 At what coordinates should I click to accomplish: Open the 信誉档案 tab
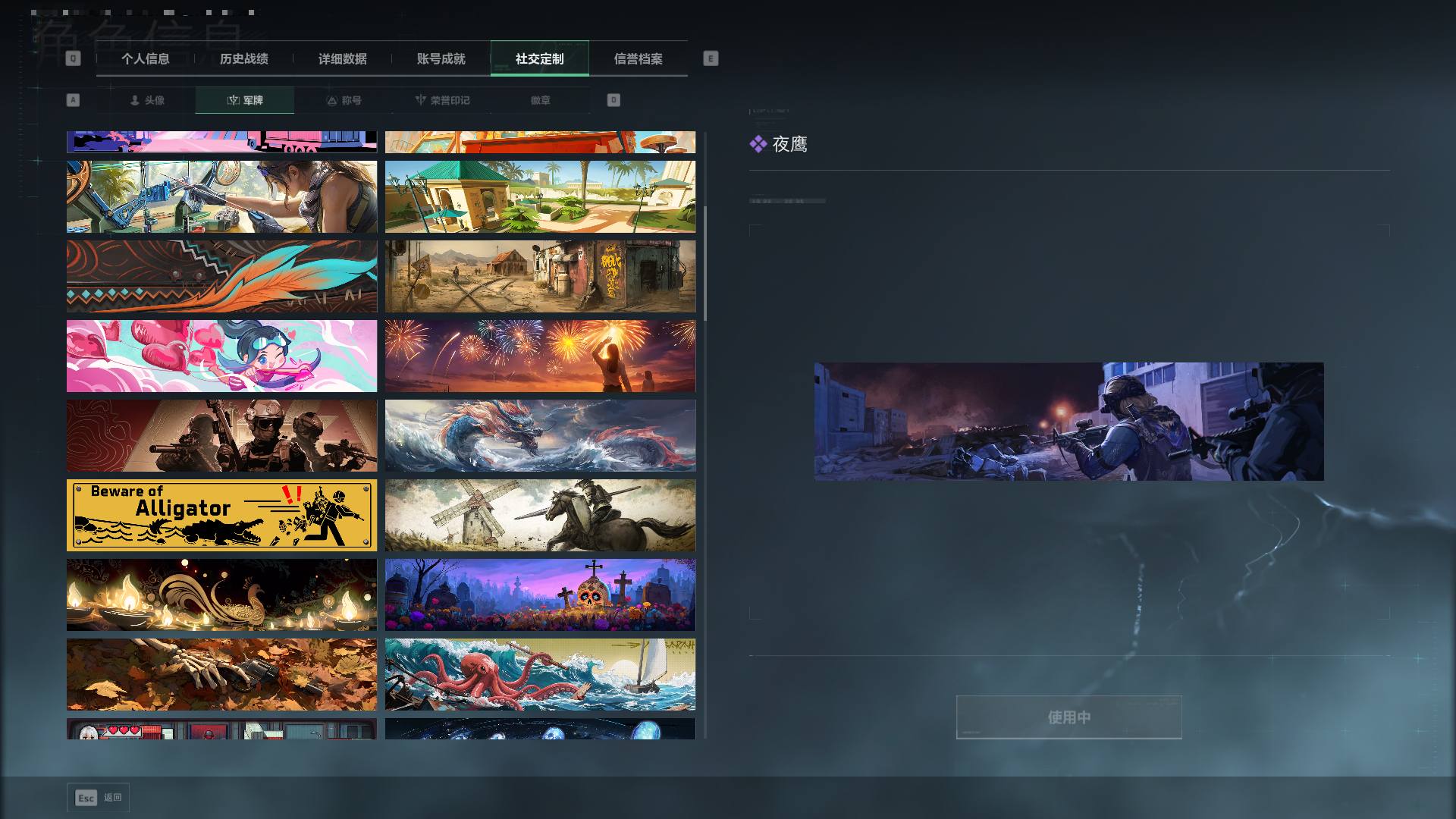tap(638, 58)
